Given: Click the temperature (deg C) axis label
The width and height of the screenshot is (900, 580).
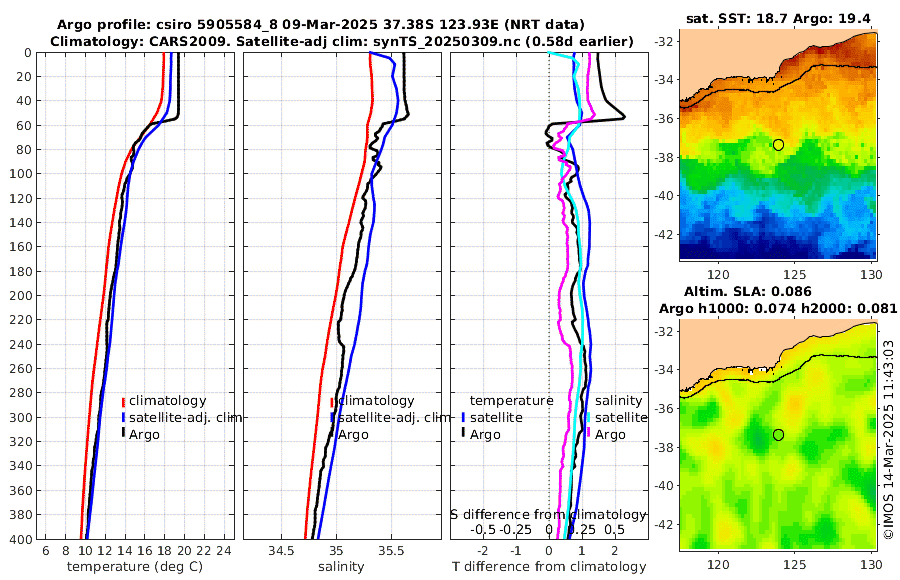Looking at the screenshot, I should click(x=135, y=567).
